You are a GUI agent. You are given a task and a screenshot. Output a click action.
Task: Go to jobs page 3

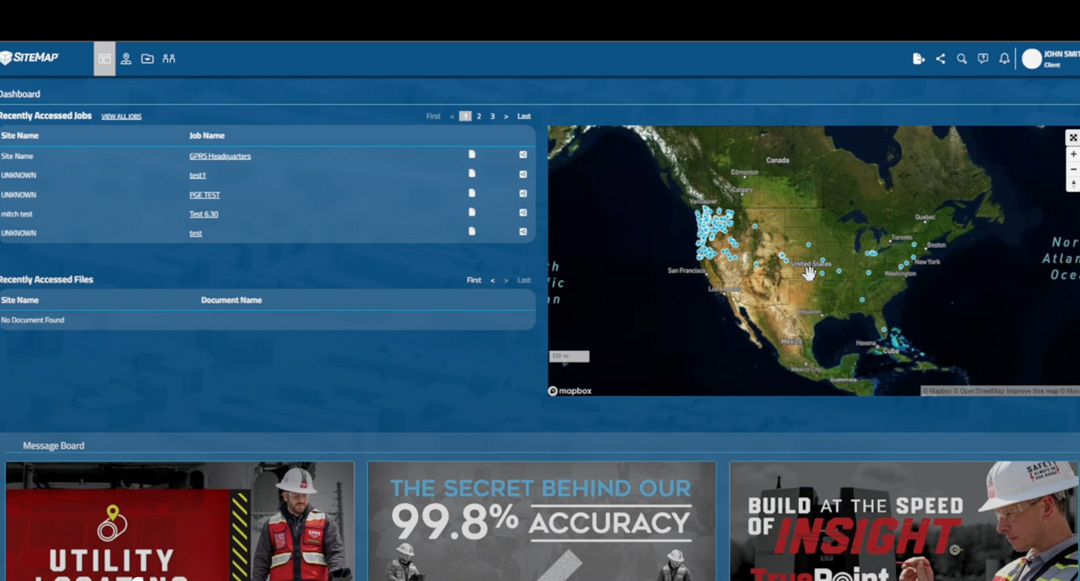click(492, 116)
